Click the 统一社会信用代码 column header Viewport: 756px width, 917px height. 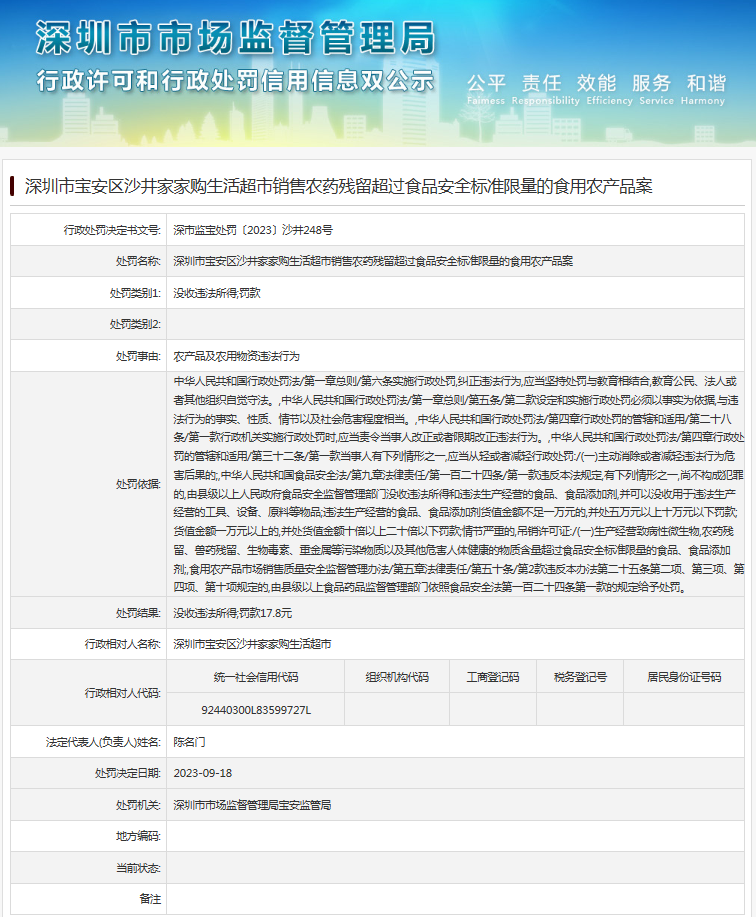pyautogui.click(x=256, y=677)
